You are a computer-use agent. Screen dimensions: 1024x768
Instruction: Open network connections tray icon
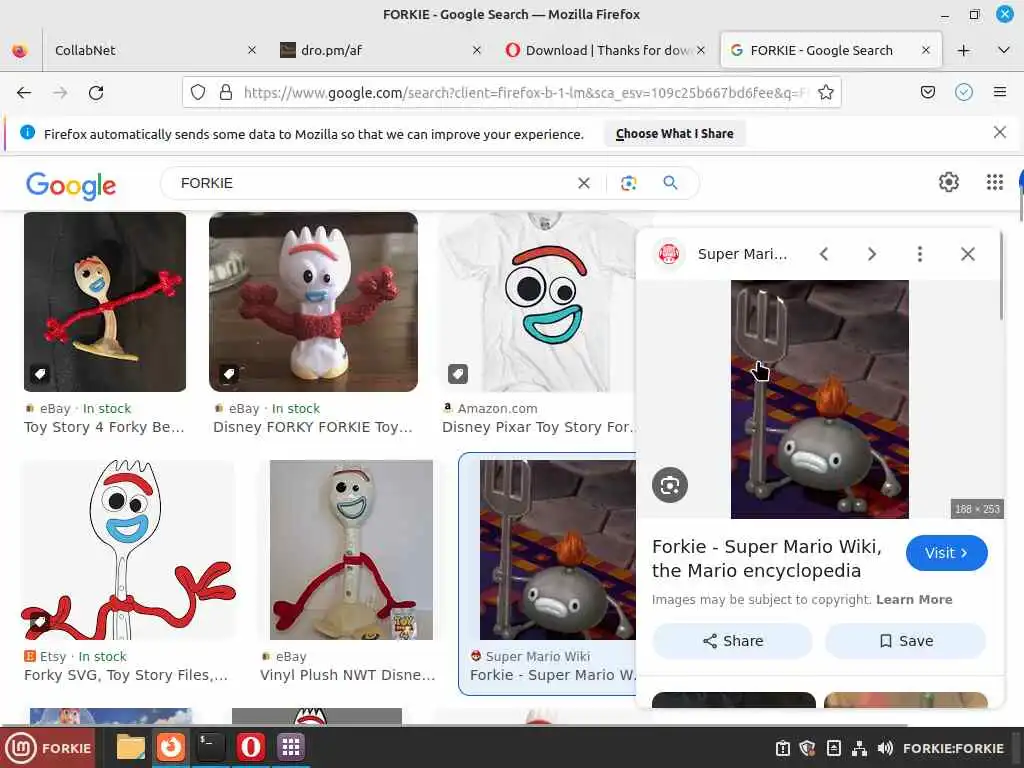click(x=859, y=748)
